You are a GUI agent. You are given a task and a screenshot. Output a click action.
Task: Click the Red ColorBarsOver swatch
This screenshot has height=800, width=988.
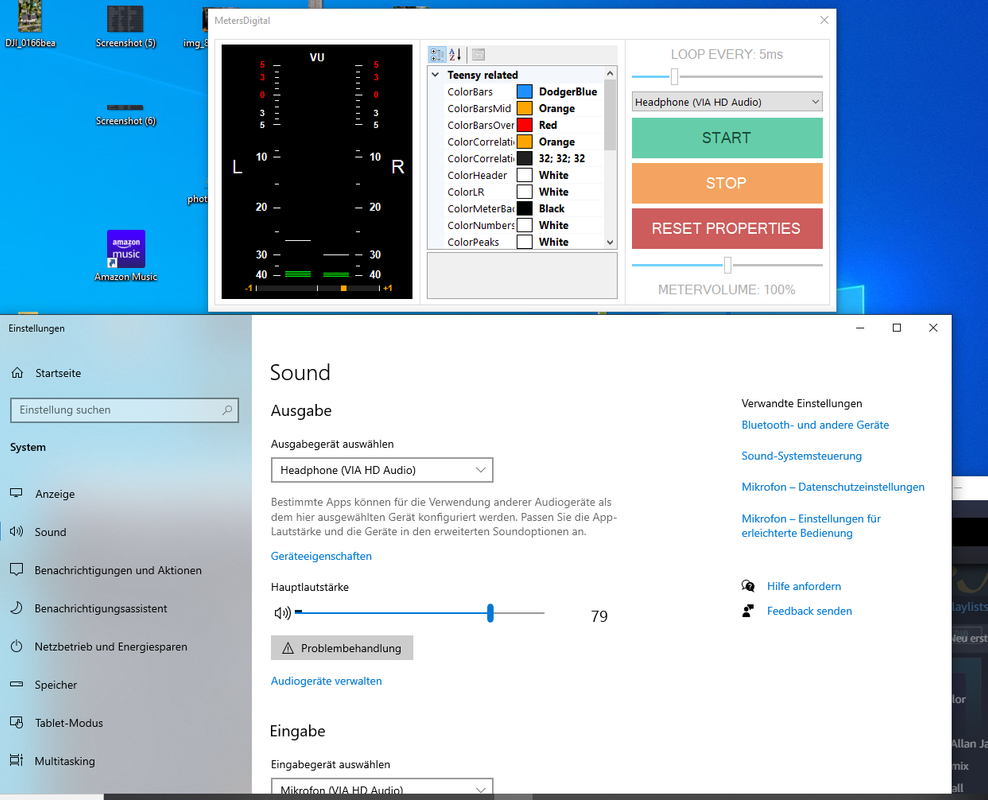click(524, 125)
